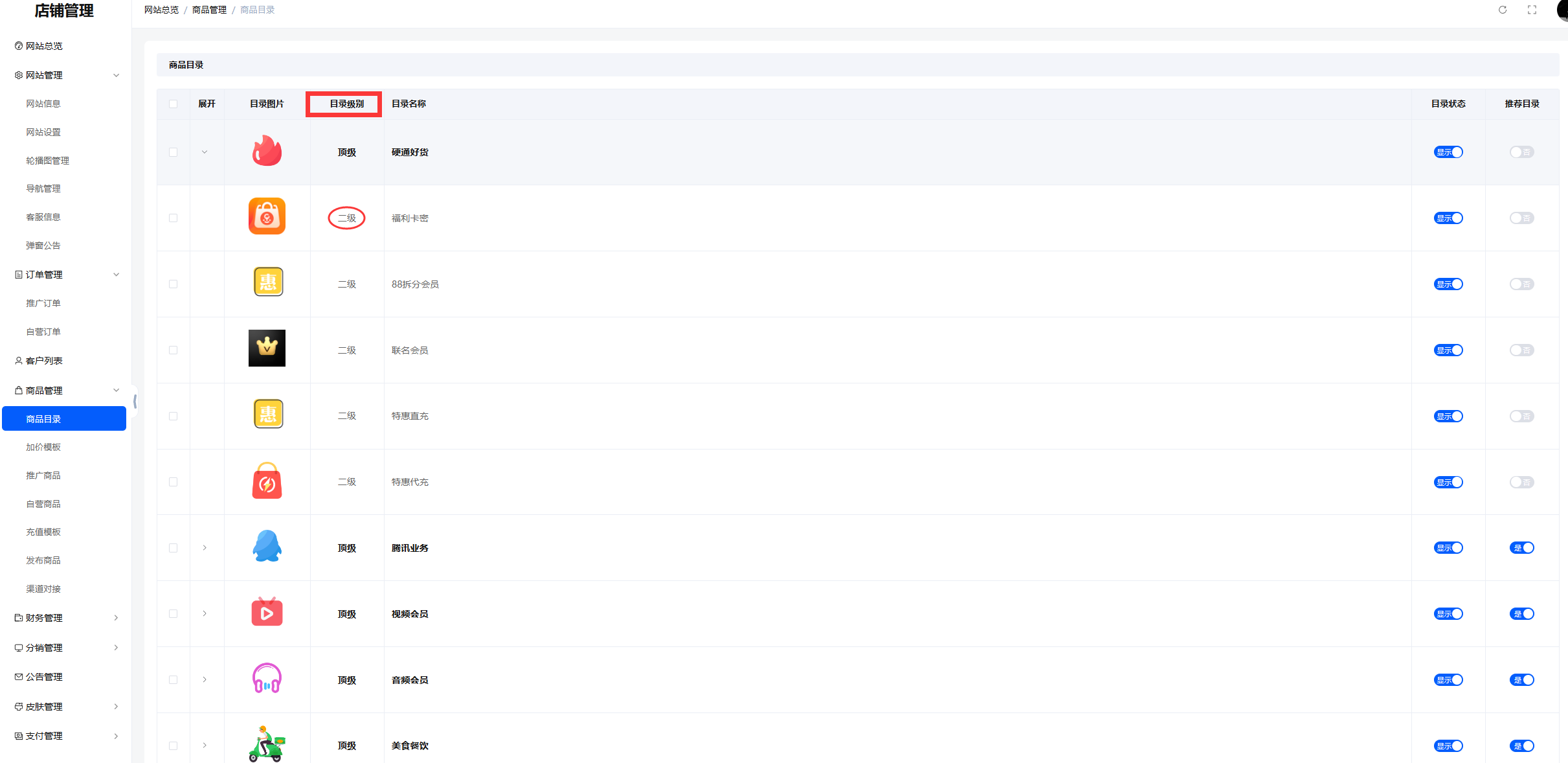1568x763 pixels.
Task: Disable 推荐目录 switch for 腾讯业务
Action: pos(1522,548)
